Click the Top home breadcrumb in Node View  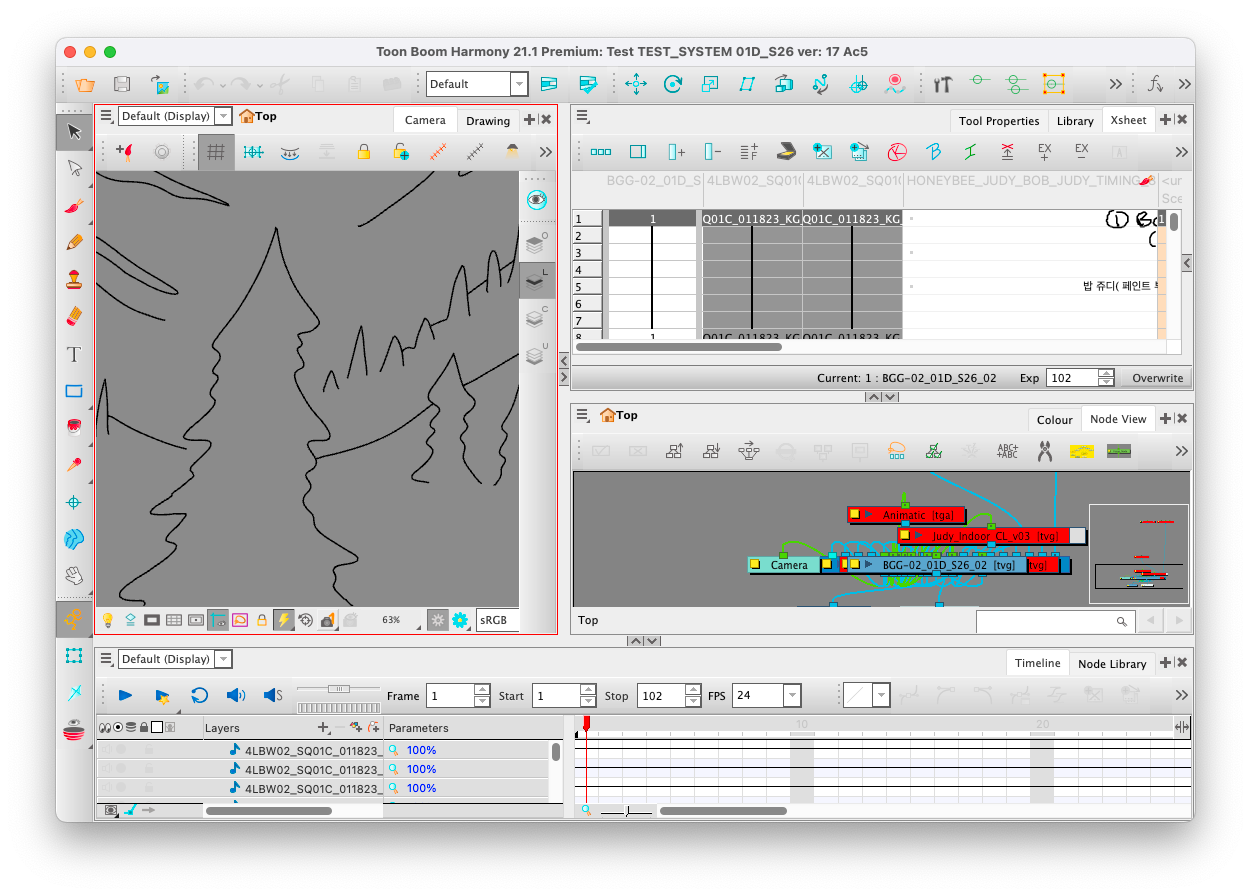click(x=618, y=415)
